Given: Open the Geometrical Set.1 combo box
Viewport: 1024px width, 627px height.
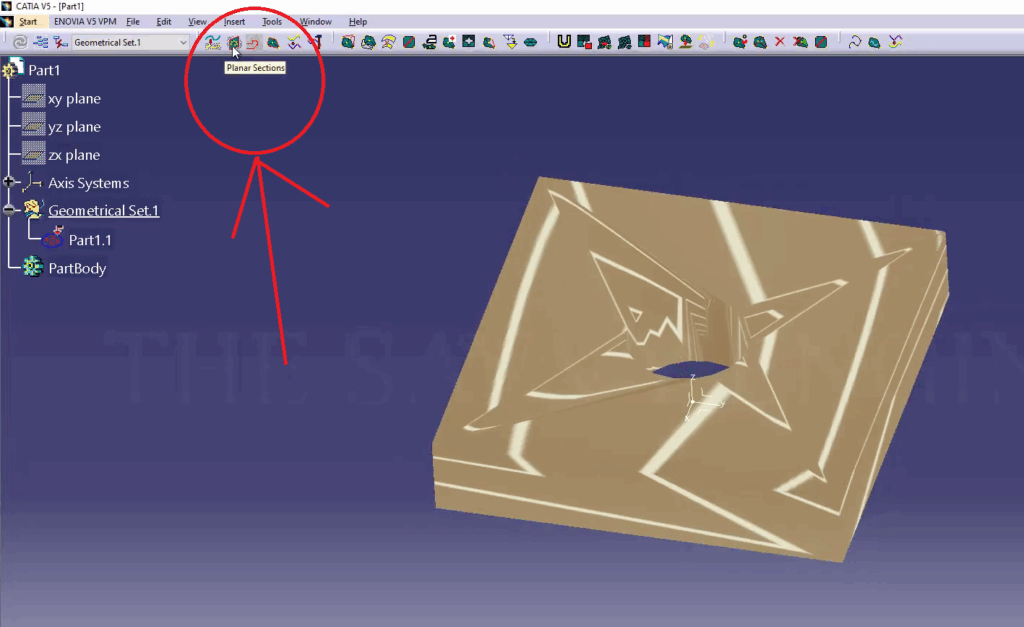Looking at the screenshot, I should pyautogui.click(x=182, y=42).
